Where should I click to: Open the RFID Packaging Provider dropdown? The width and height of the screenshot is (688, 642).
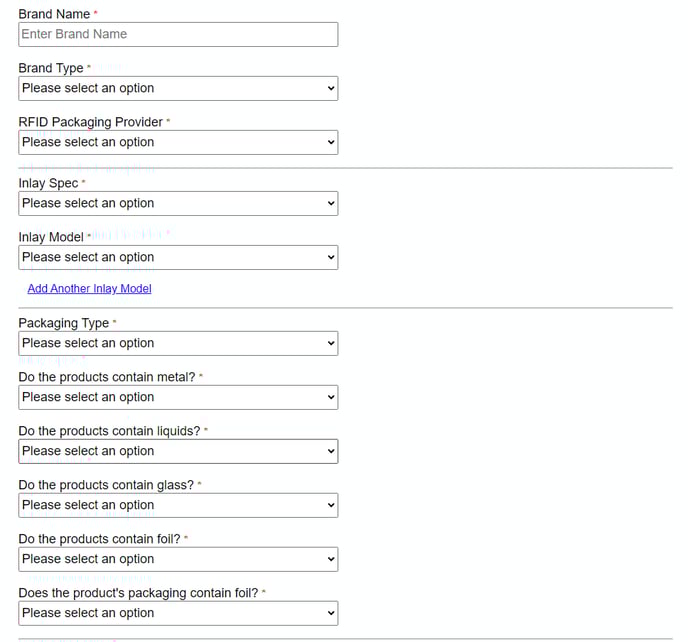178,142
